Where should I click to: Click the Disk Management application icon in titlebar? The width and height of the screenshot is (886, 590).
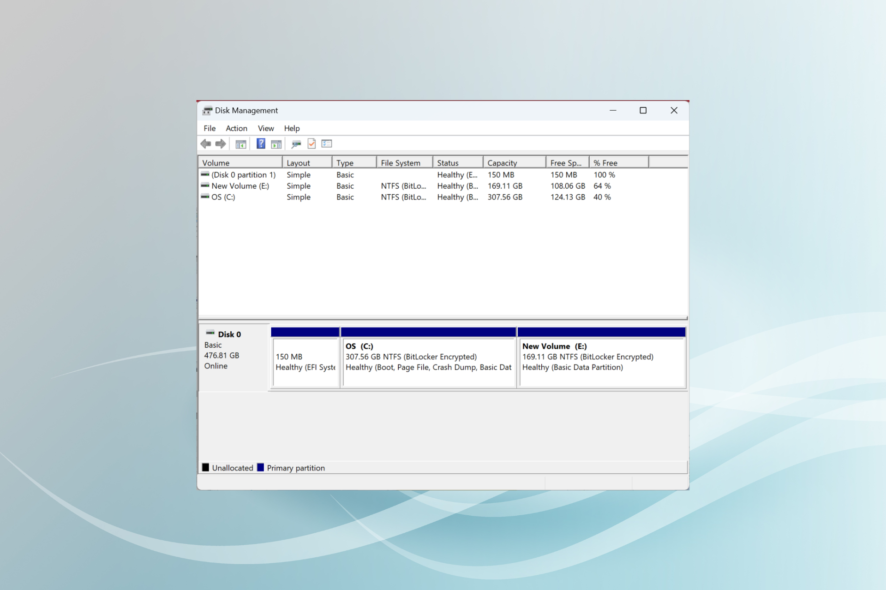pyautogui.click(x=208, y=110)
